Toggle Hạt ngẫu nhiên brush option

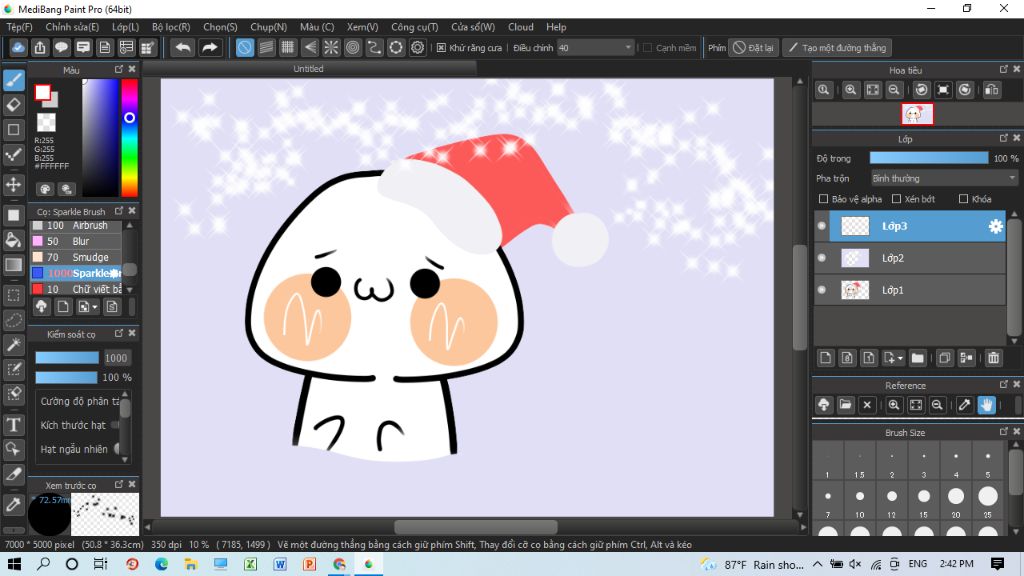(117, 449)
